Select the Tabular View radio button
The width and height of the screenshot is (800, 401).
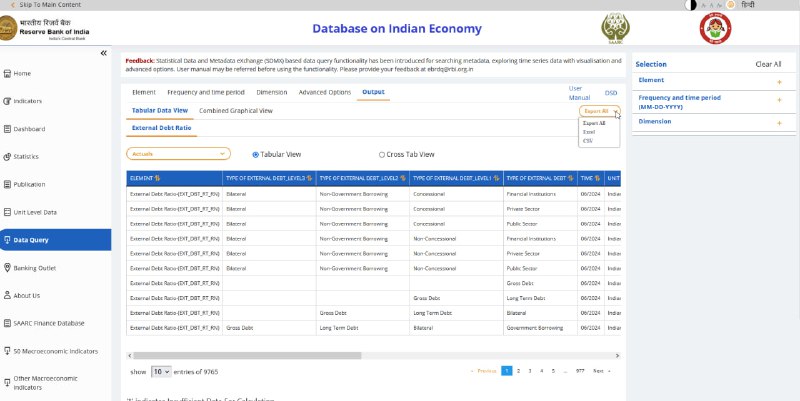click(x=256, y=155)
